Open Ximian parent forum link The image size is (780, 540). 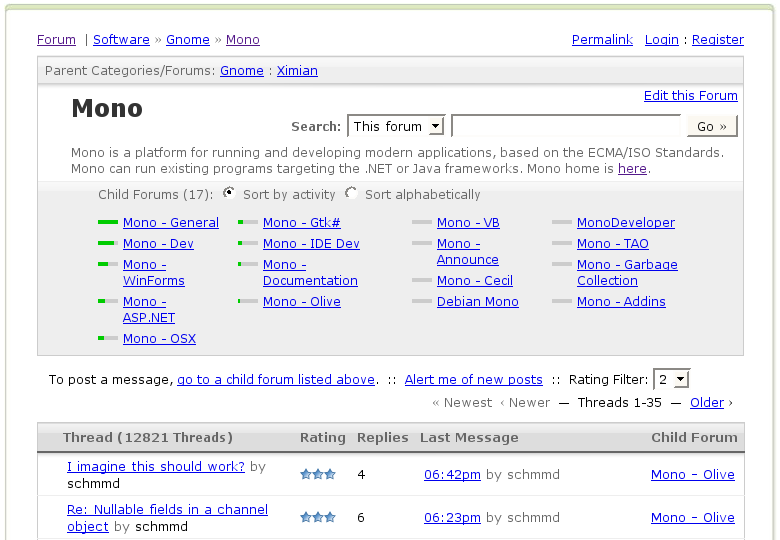tap(297, 71)
